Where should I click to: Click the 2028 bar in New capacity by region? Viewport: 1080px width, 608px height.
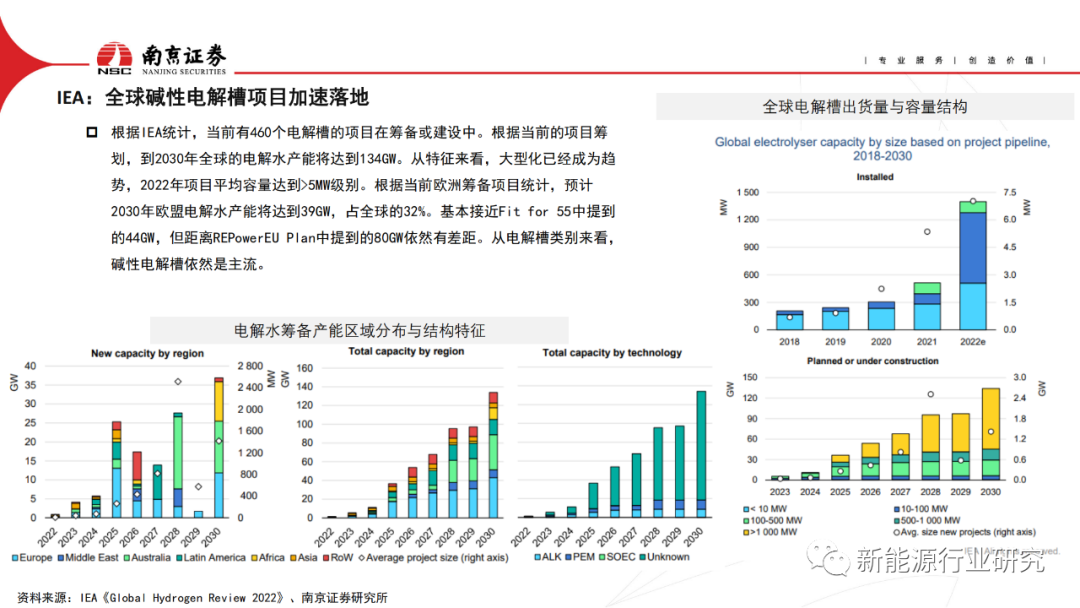(178, 465)
